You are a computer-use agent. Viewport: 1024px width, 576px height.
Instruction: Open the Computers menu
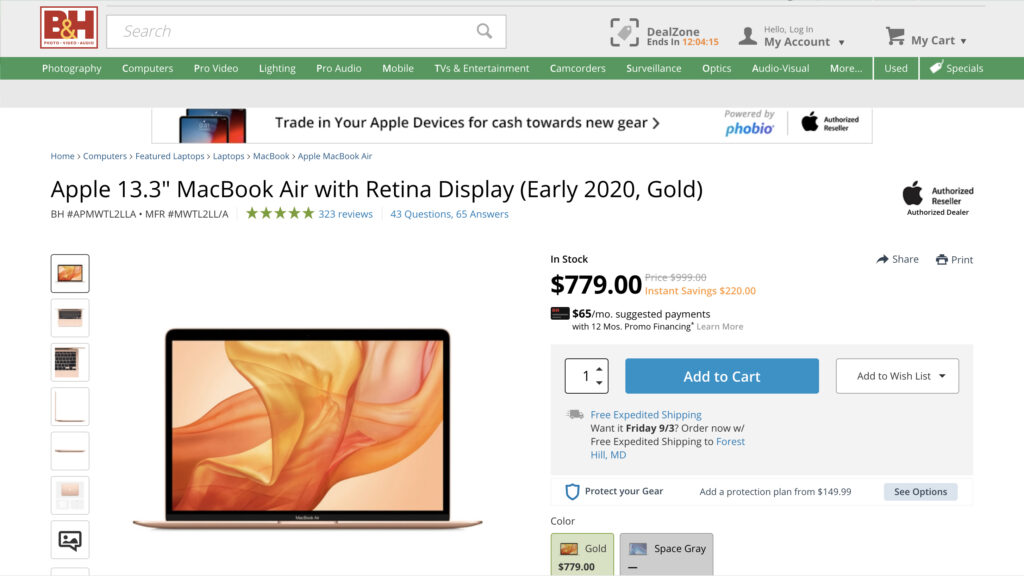tap(147, 68)
